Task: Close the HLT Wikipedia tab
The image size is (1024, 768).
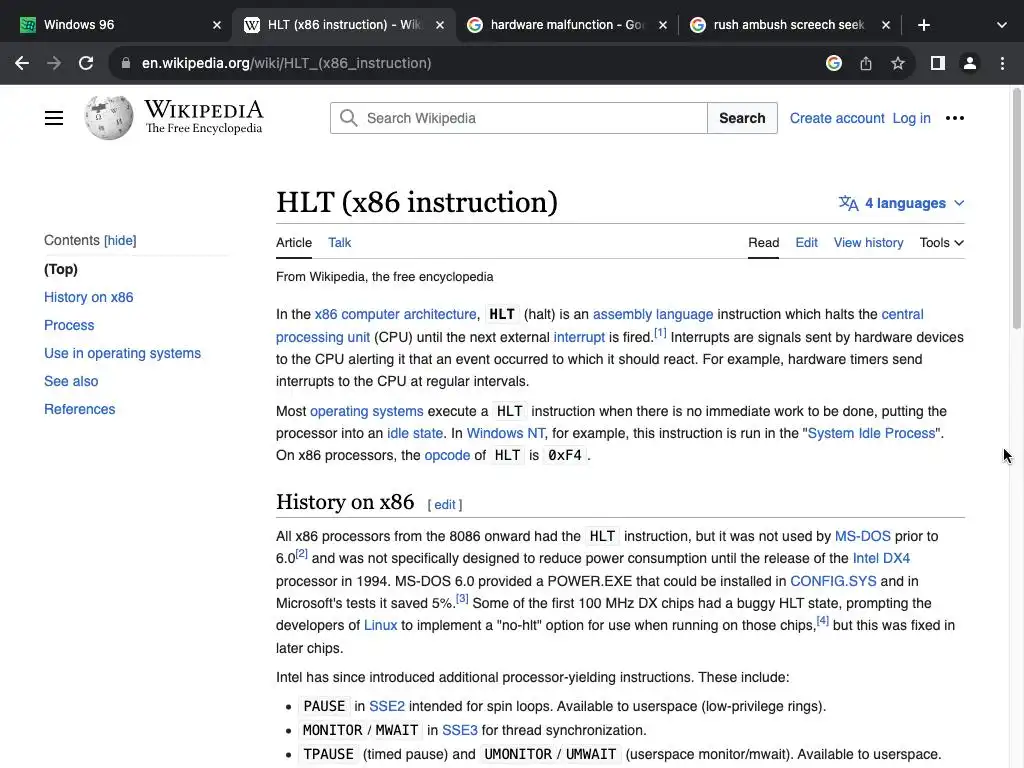Action: pos(440,25)
